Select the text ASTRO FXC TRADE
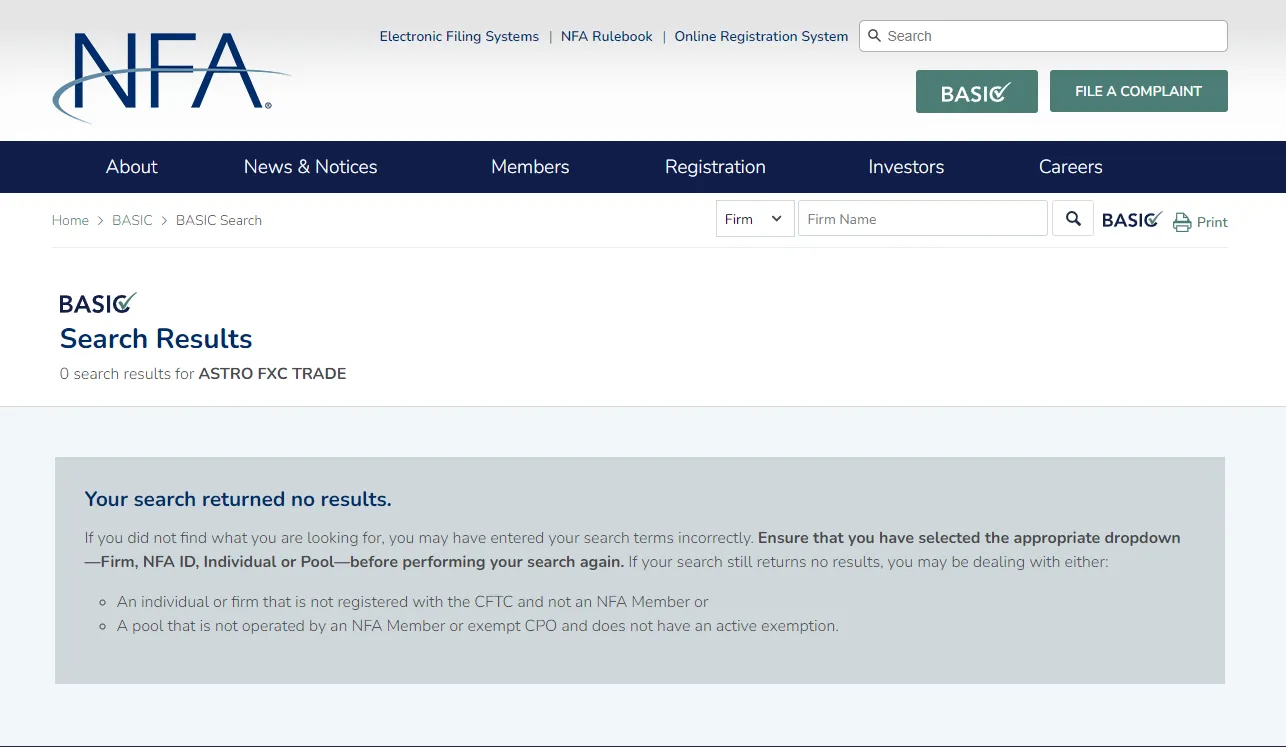 pyautogui.click(x=272, y=374)
